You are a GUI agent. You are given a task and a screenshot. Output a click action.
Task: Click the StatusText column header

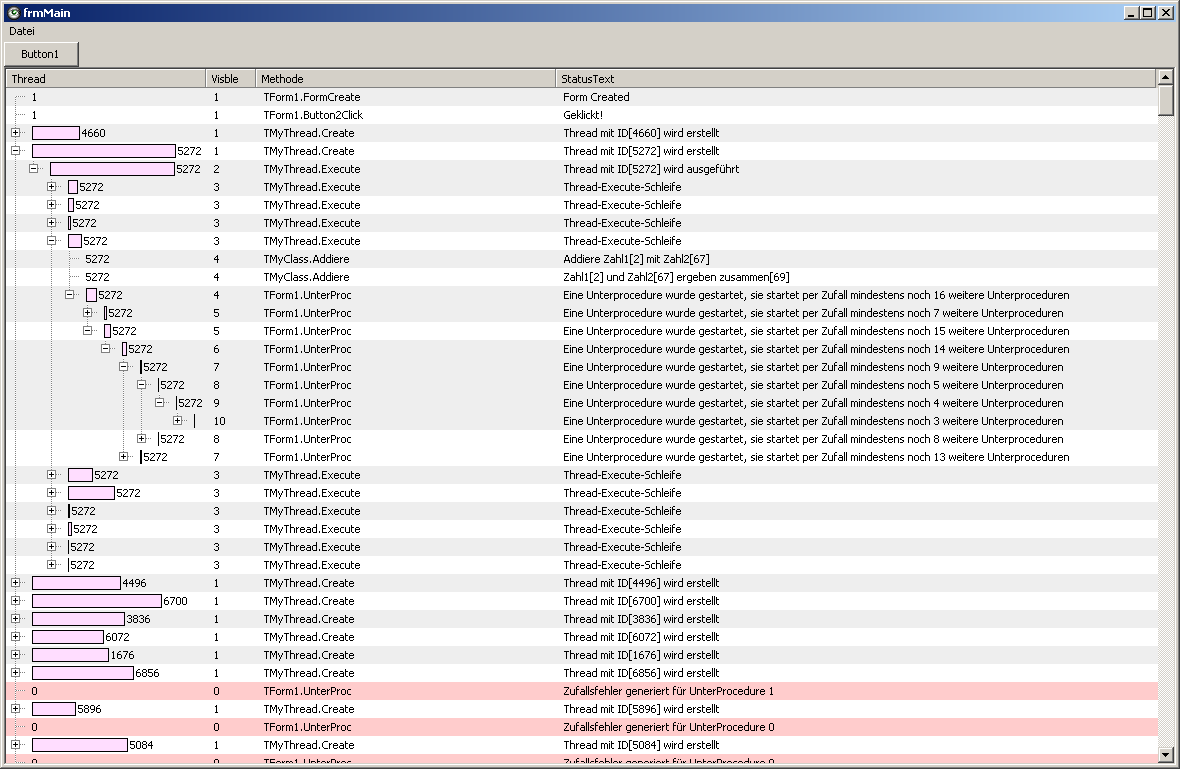click(x=855, y=78)
